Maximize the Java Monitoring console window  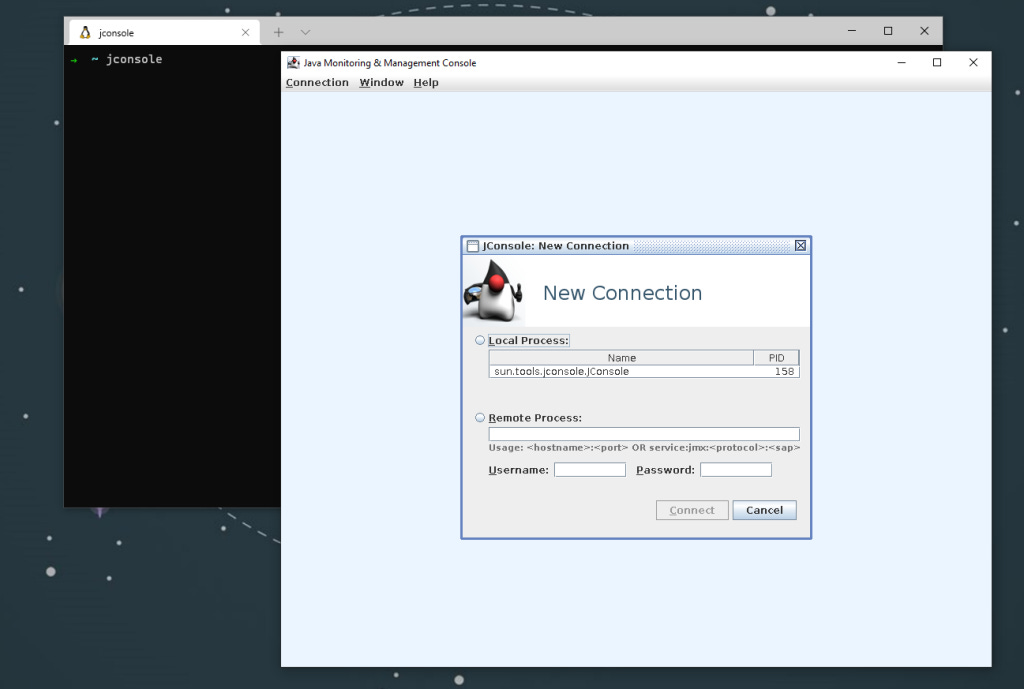936,63
